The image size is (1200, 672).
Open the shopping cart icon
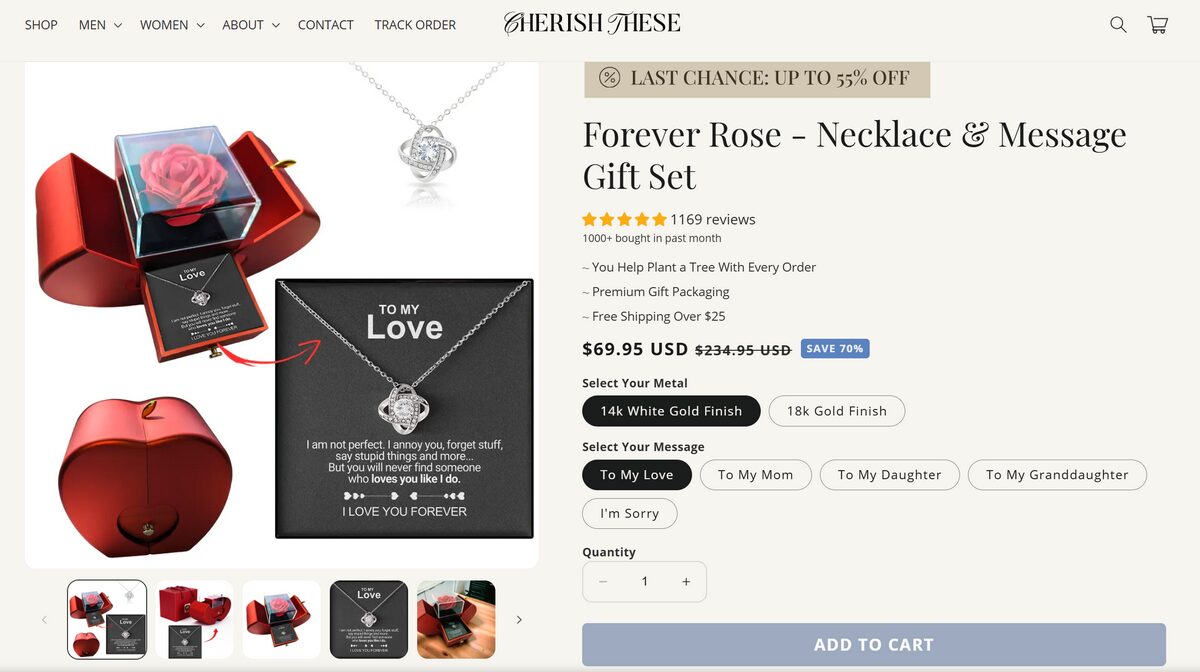[1157, 24]
